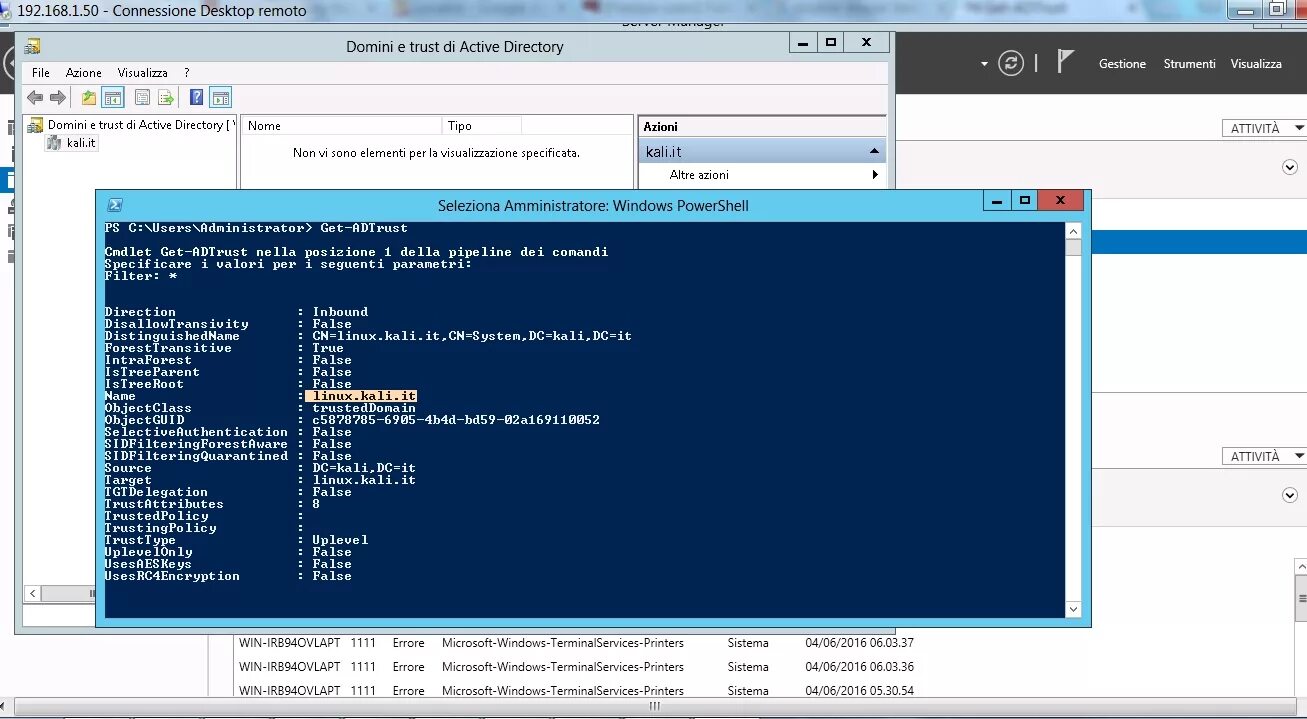Open the ? help menu
Image resolution: width=1307 pixels, height=719 pixels.
(186, 73)
